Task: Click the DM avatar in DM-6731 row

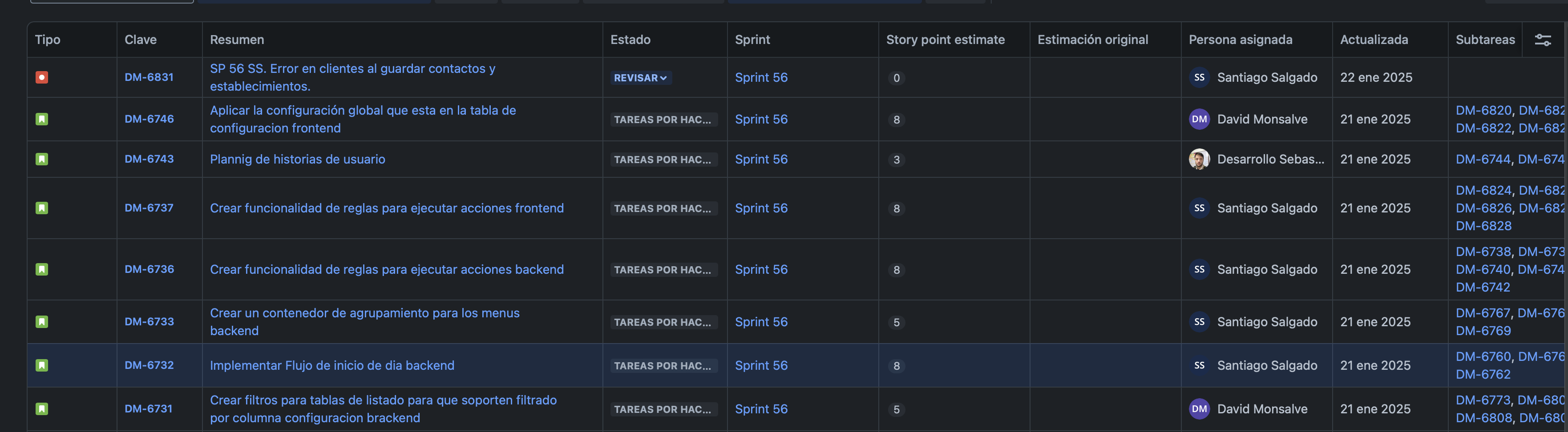Action: [x=1199, y=409]
